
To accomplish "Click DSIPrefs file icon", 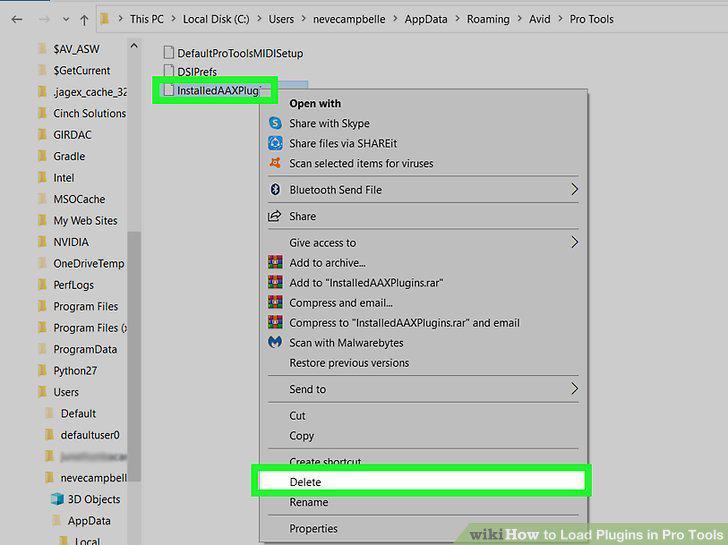I will (169, 71).
